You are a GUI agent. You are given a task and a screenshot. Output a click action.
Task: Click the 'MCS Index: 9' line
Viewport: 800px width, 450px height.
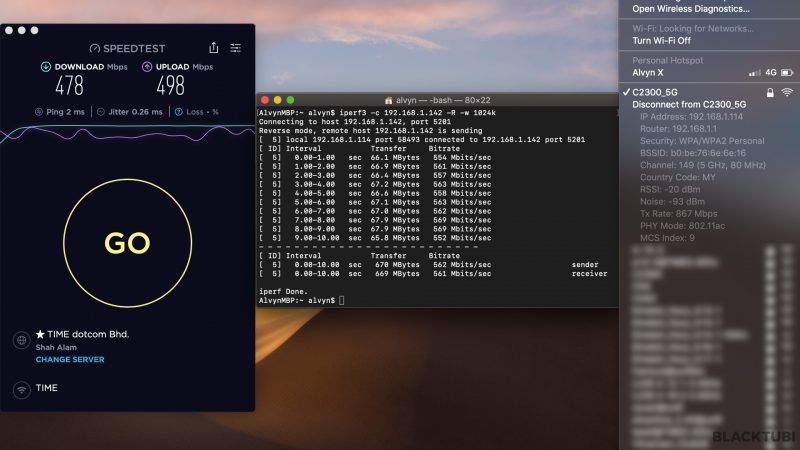coord(667,238)
